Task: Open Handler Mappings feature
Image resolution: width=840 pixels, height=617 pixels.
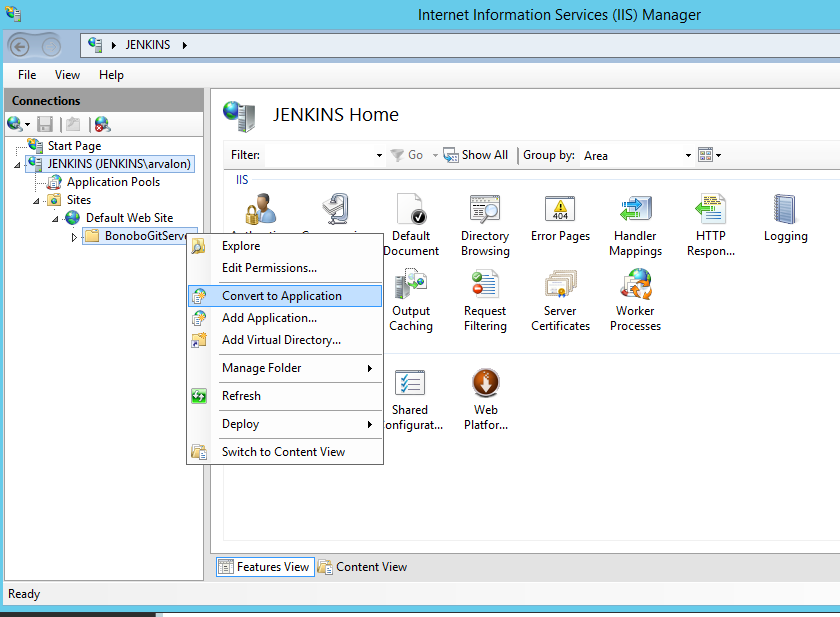Action: coord(635,225)
